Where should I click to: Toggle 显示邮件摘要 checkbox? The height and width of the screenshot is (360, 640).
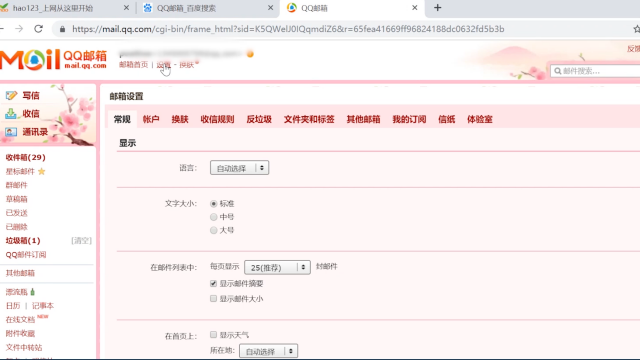click(213, 283)
